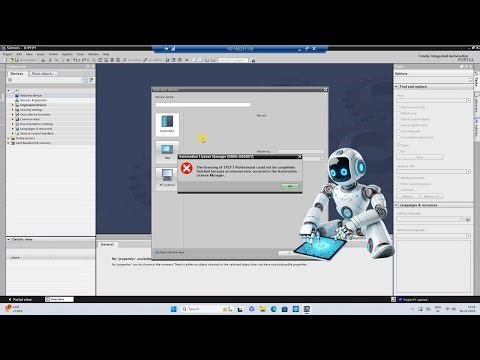Open the Help menu

click(x=106, y=54)
